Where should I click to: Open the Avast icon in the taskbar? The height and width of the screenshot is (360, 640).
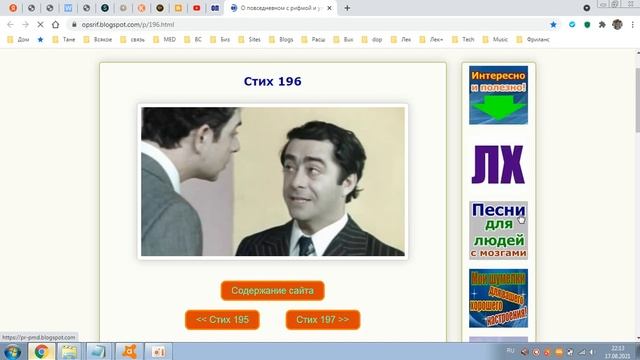click(x=129, y=351)
